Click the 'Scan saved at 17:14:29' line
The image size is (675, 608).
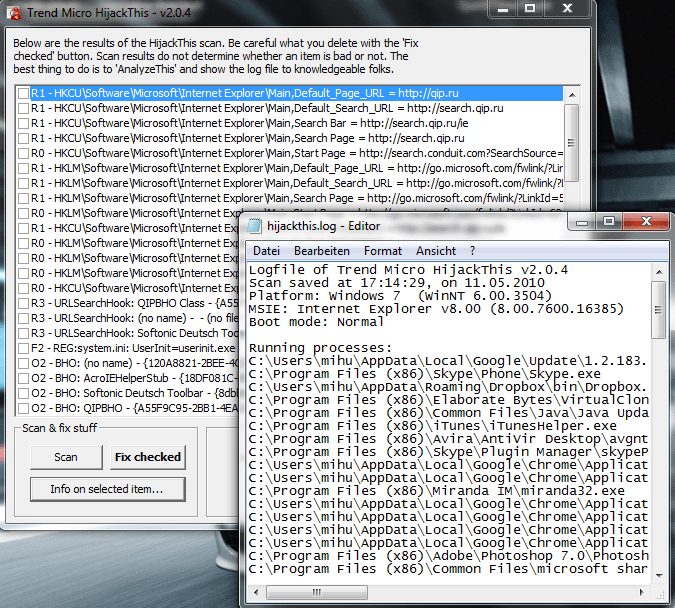396,283
